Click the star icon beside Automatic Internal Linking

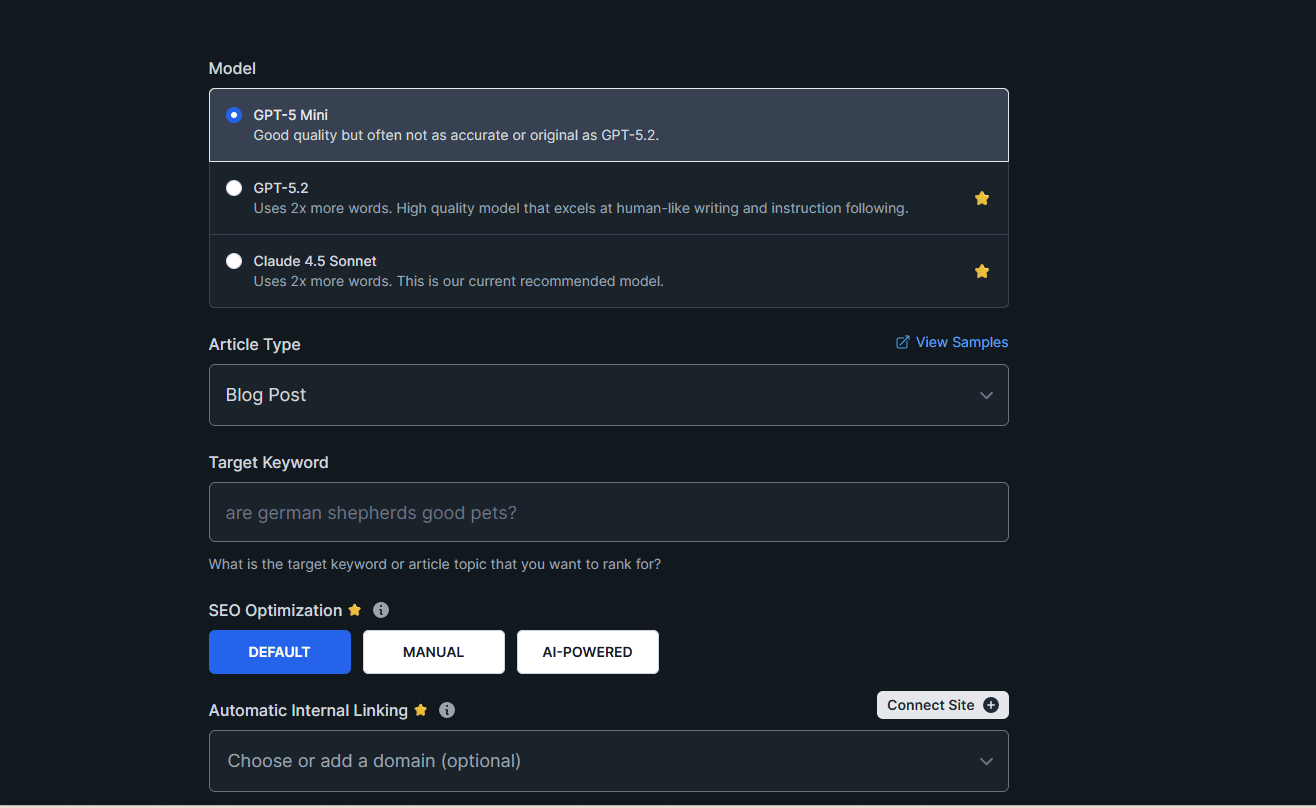pos(421,710)
